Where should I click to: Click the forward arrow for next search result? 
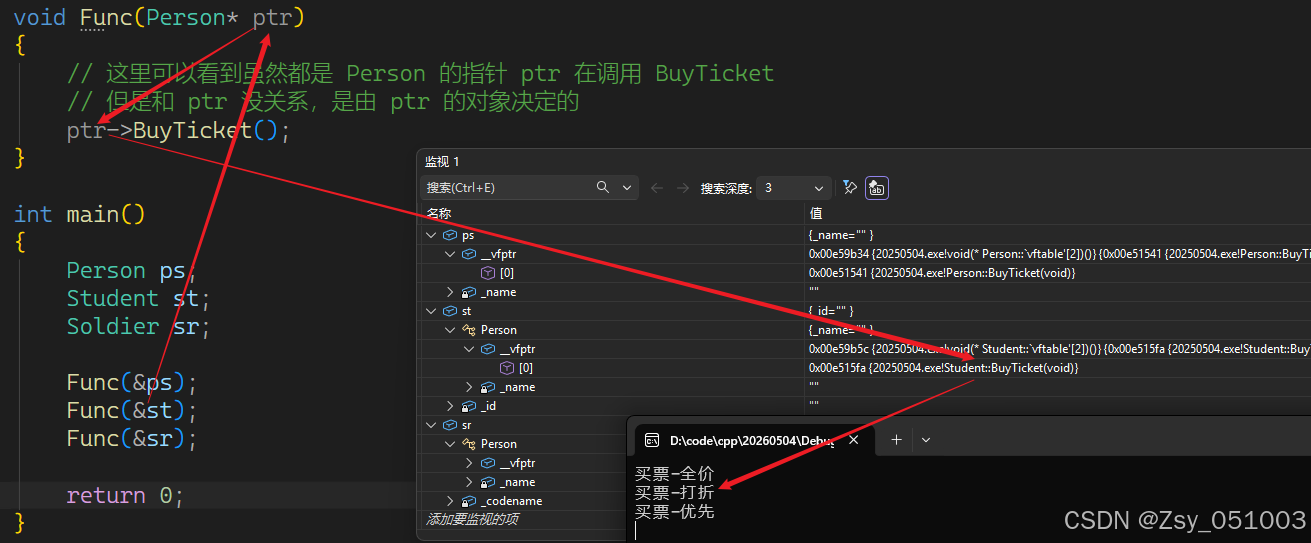(x=683, y=187)
